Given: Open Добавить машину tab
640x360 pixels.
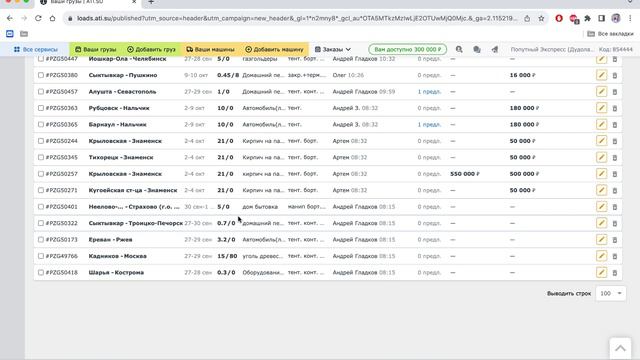Looking at the screenshot, I should coord(274,49).
